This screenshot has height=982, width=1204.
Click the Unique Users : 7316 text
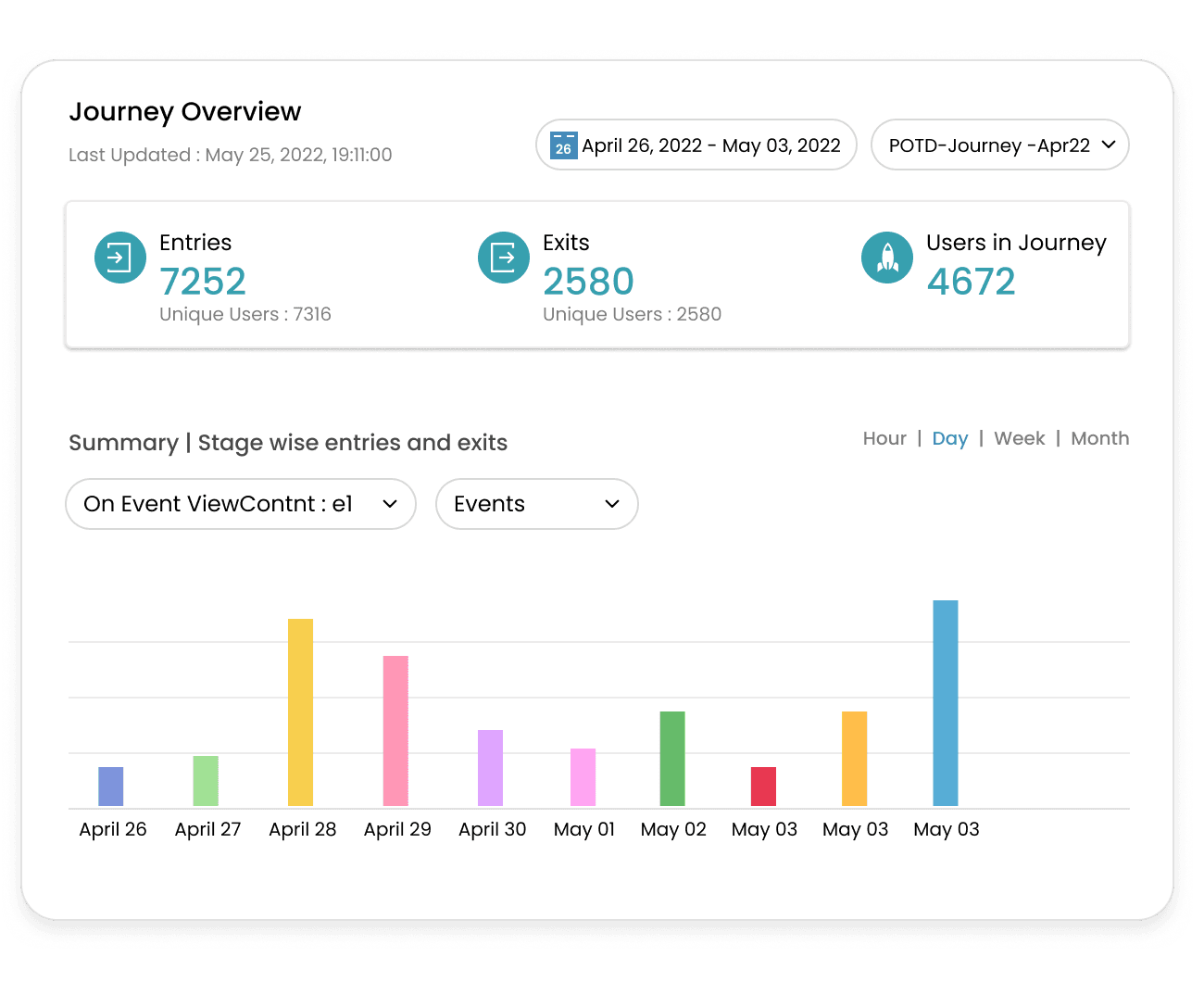245,314
